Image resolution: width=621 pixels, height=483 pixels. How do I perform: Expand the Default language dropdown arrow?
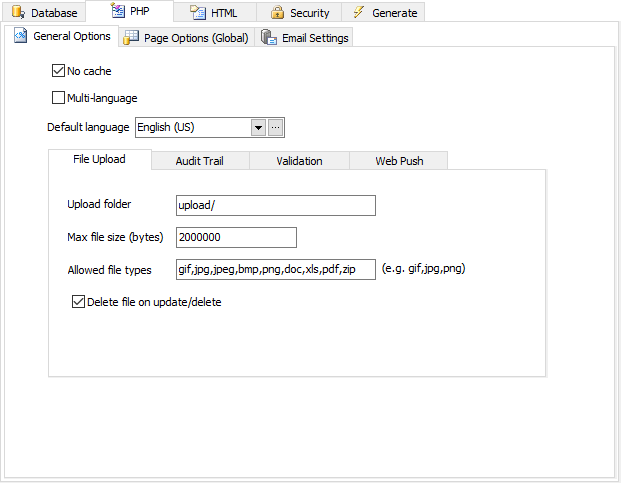tap(257, 127)
